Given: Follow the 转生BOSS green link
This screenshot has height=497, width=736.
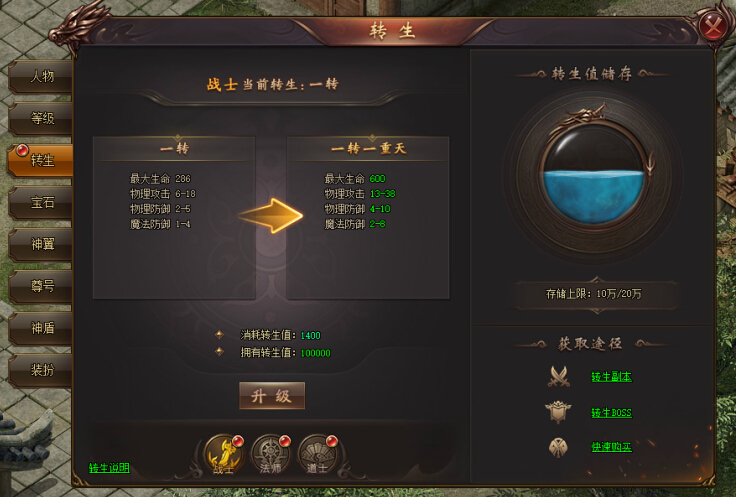Looking at the screenshot, I should point(611,413).
